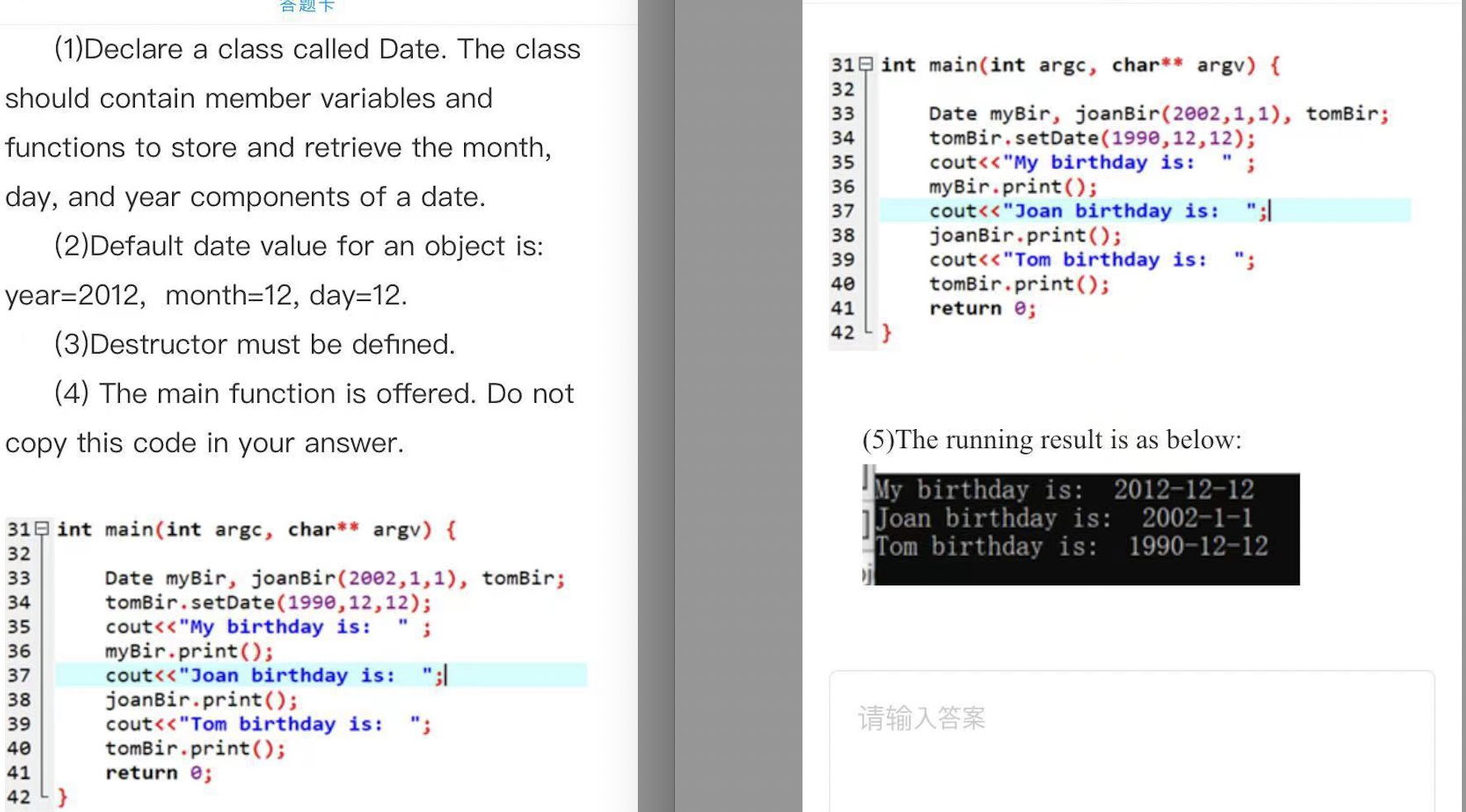Collapse main function fold marker in left code snippet
The width and height of the screenshot is (1466, 812).
42,528
